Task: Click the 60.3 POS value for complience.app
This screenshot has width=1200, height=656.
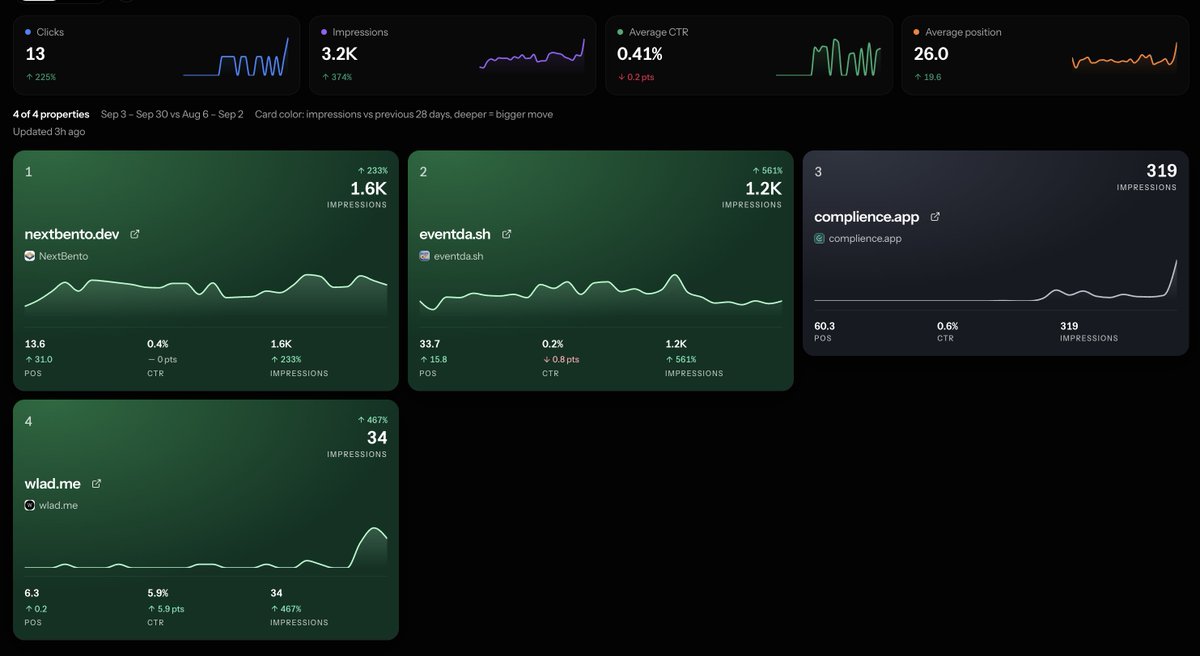Action: click(825, 326)
